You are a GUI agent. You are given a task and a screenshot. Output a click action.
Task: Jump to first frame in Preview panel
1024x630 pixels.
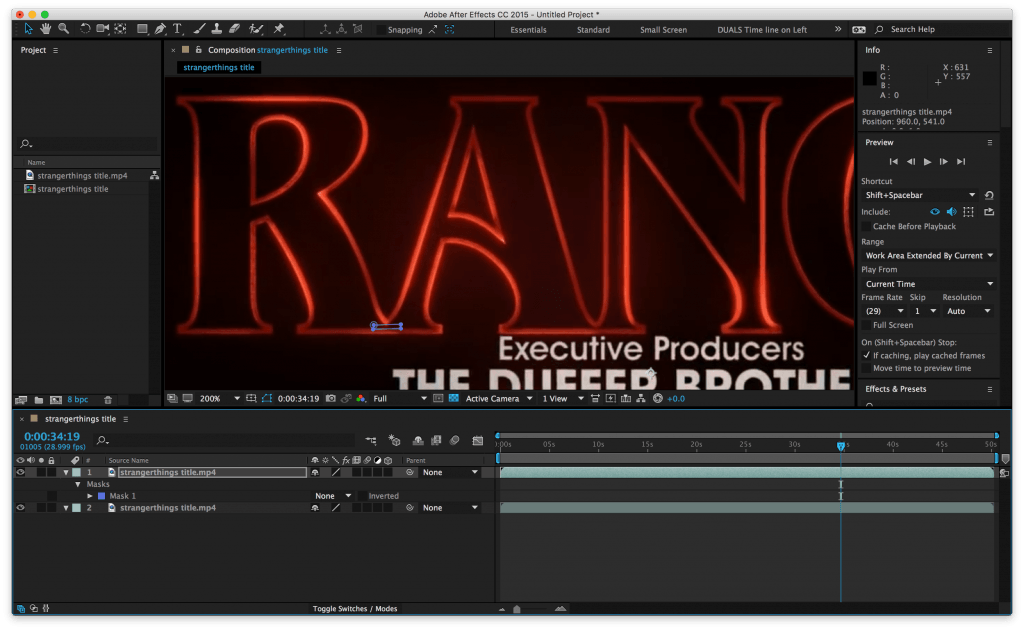(893, 162)
